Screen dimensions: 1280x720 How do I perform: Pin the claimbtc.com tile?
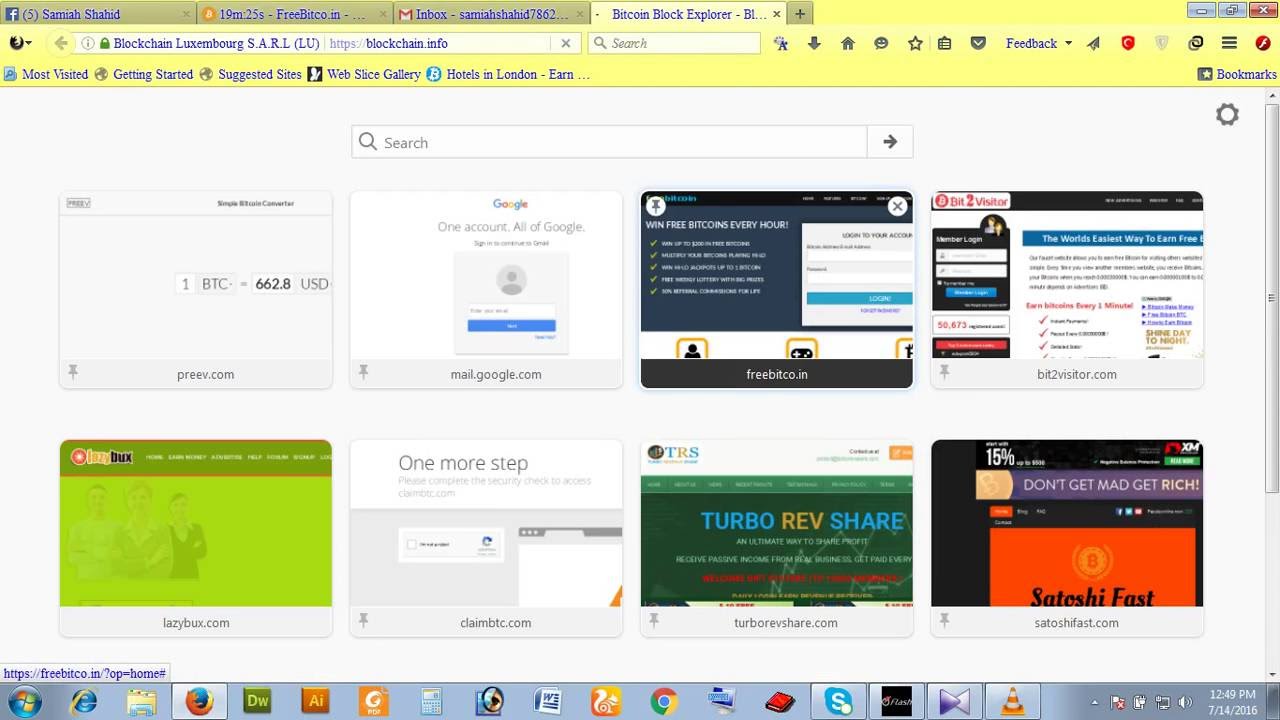(363, 621)
